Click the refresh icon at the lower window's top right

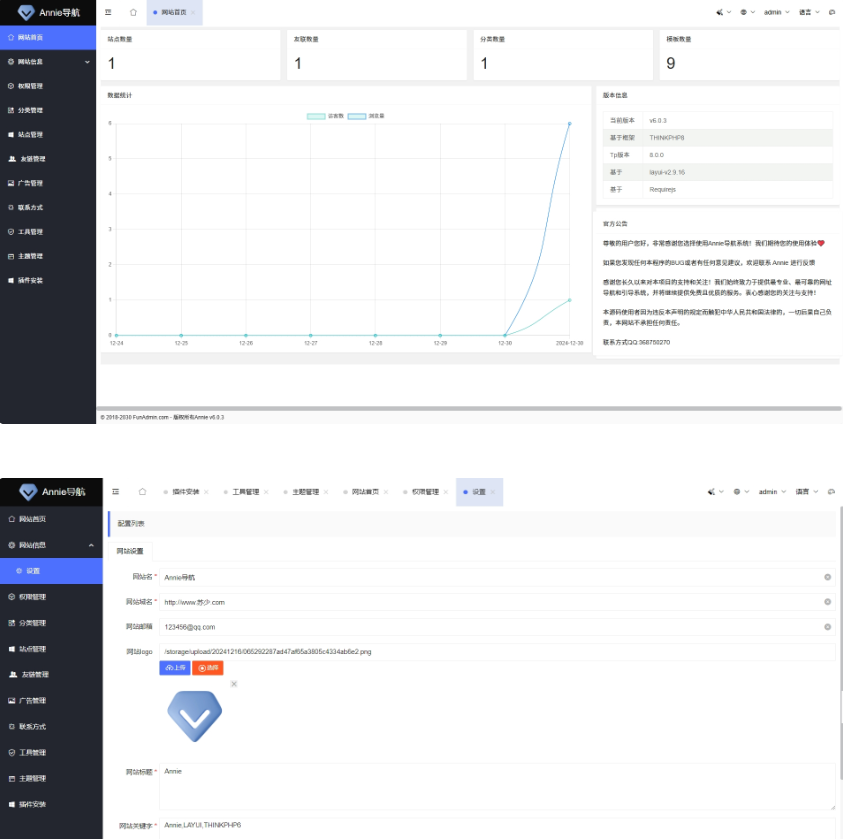831,492
